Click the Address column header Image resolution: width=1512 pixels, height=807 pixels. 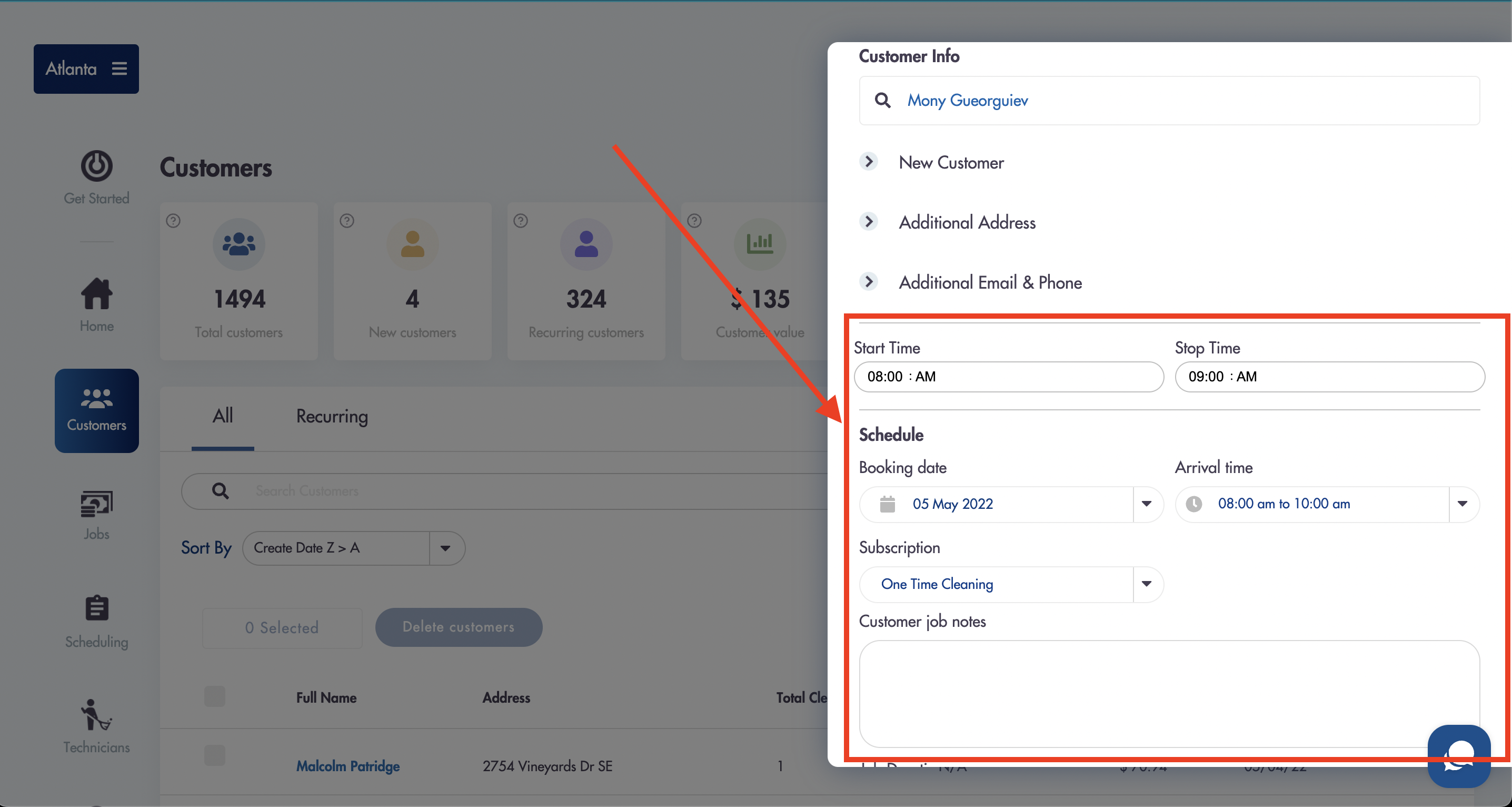(506, 698)
